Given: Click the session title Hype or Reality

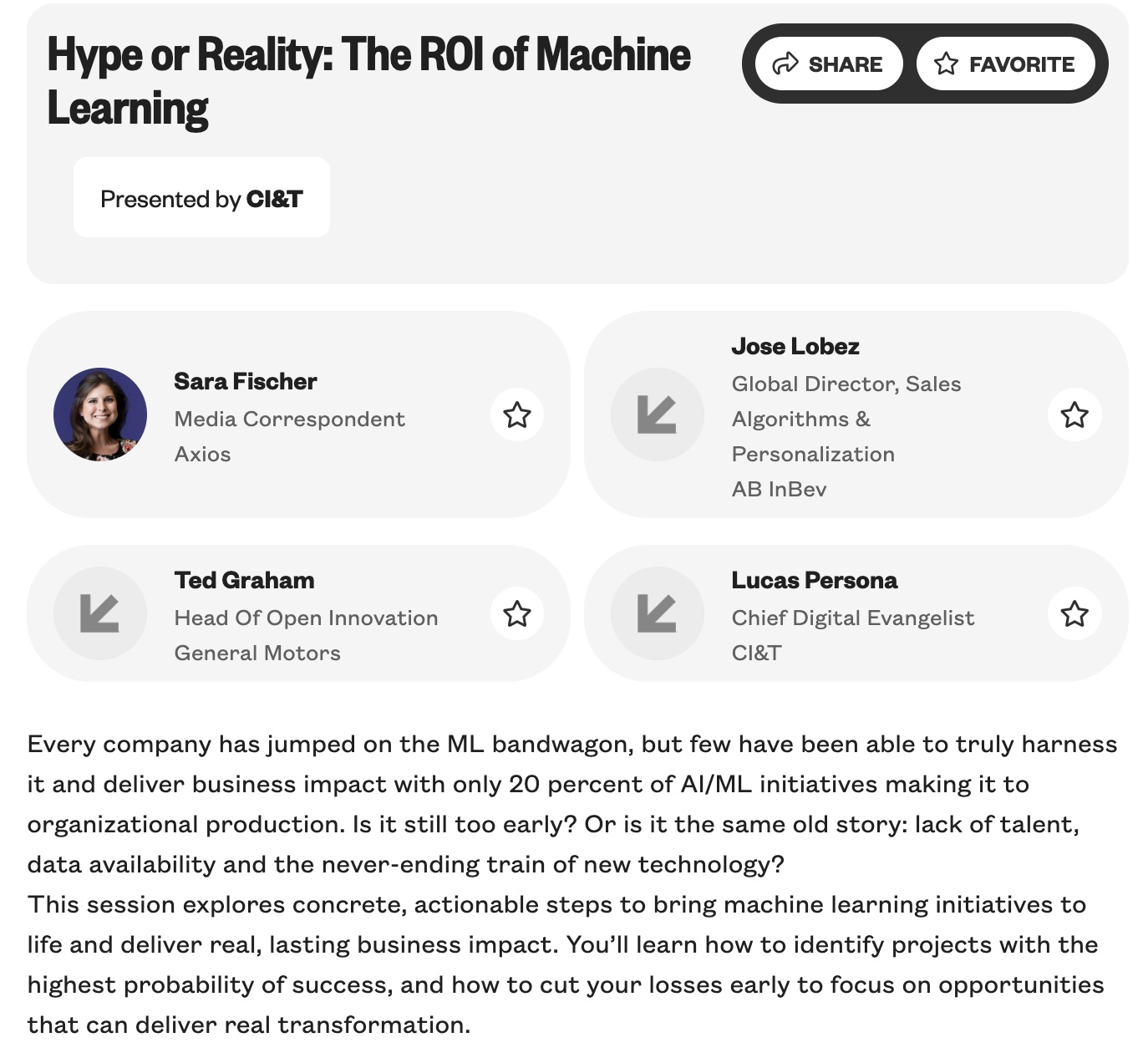Looking at the screenshot, I should click(x=368, y=81).
